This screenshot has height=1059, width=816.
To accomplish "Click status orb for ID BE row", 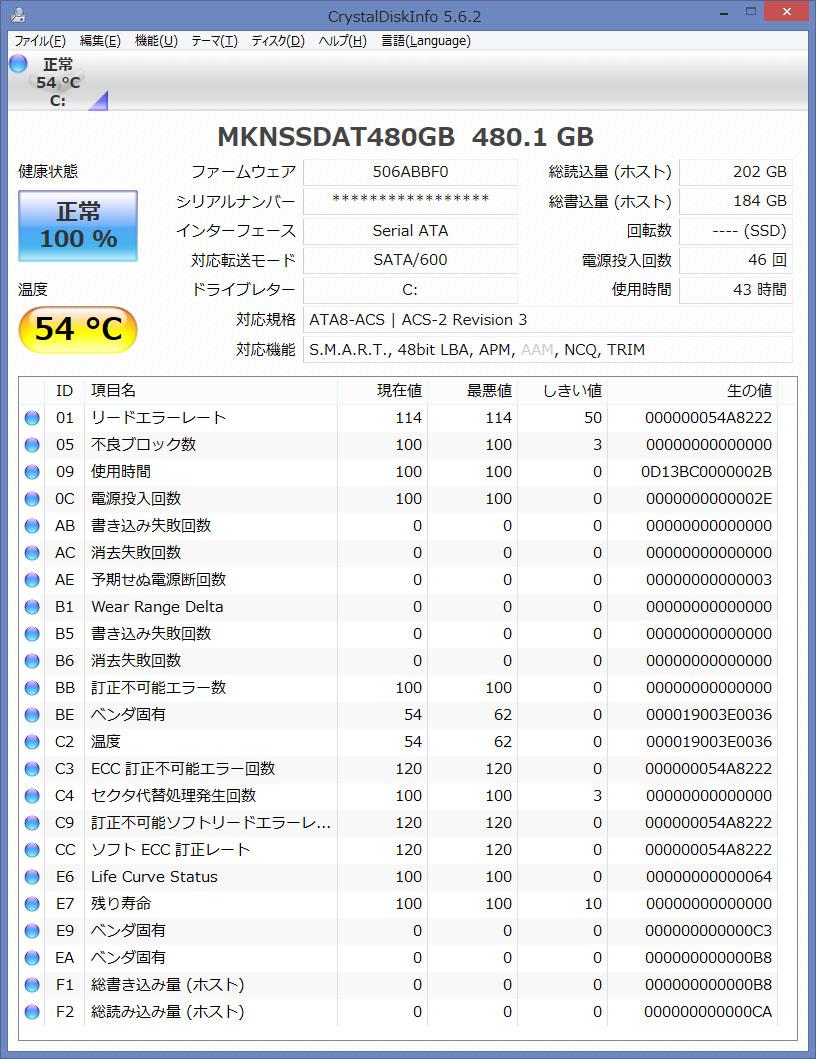I will coord(32,715).
